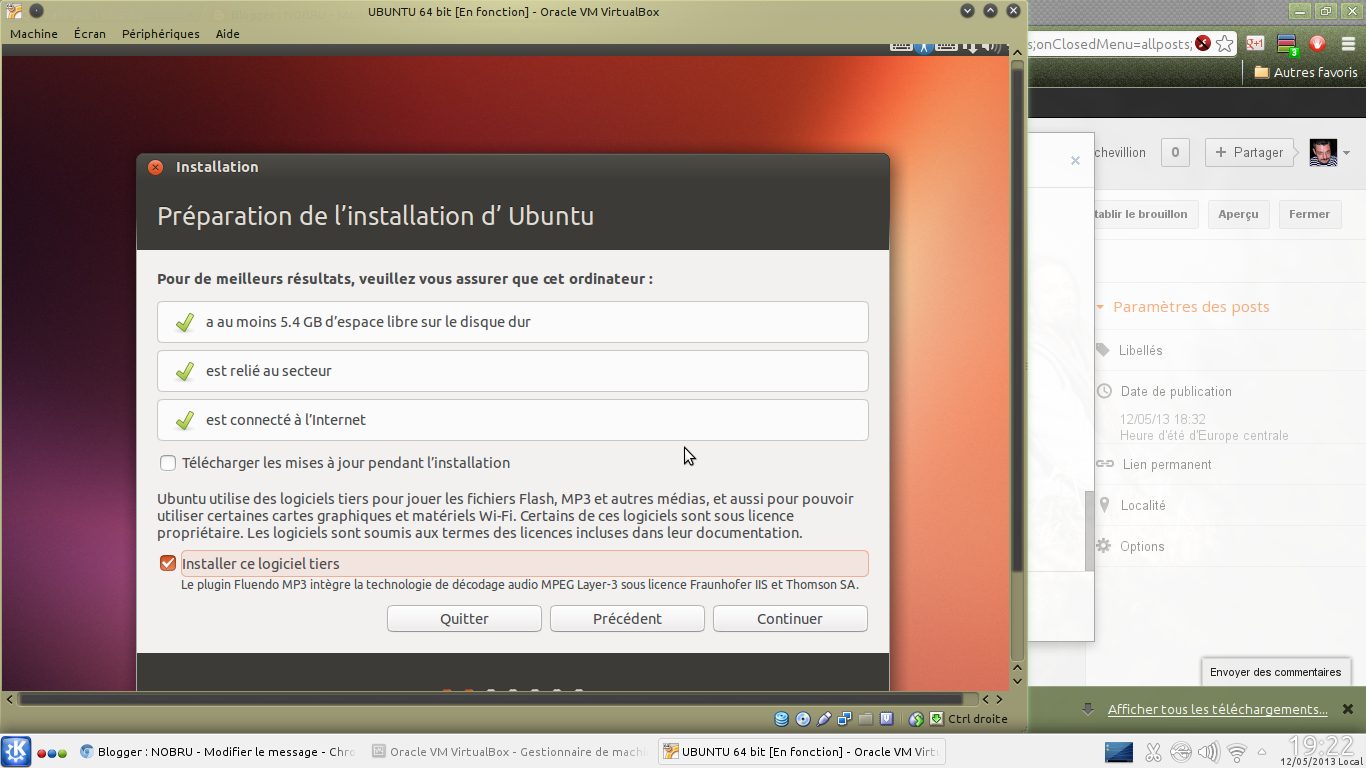Click the VirtualBox network adapter status icon
This screenshot has height=768, width=1366.
(845, 718)
